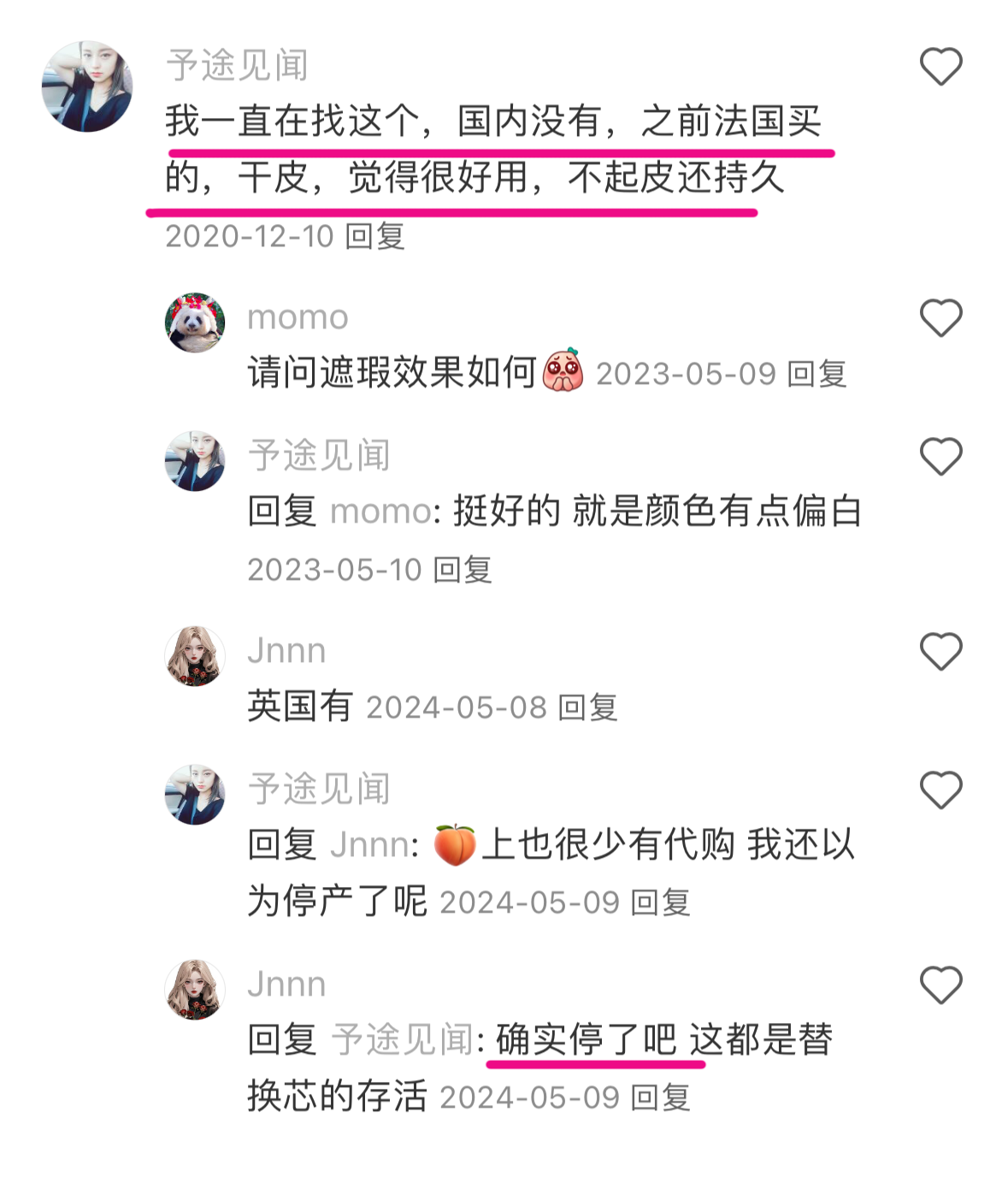The height and width of the screenshot is (1177, 1008).
Task: Open username Jnnn above 英国有
Action: (286, 651)
